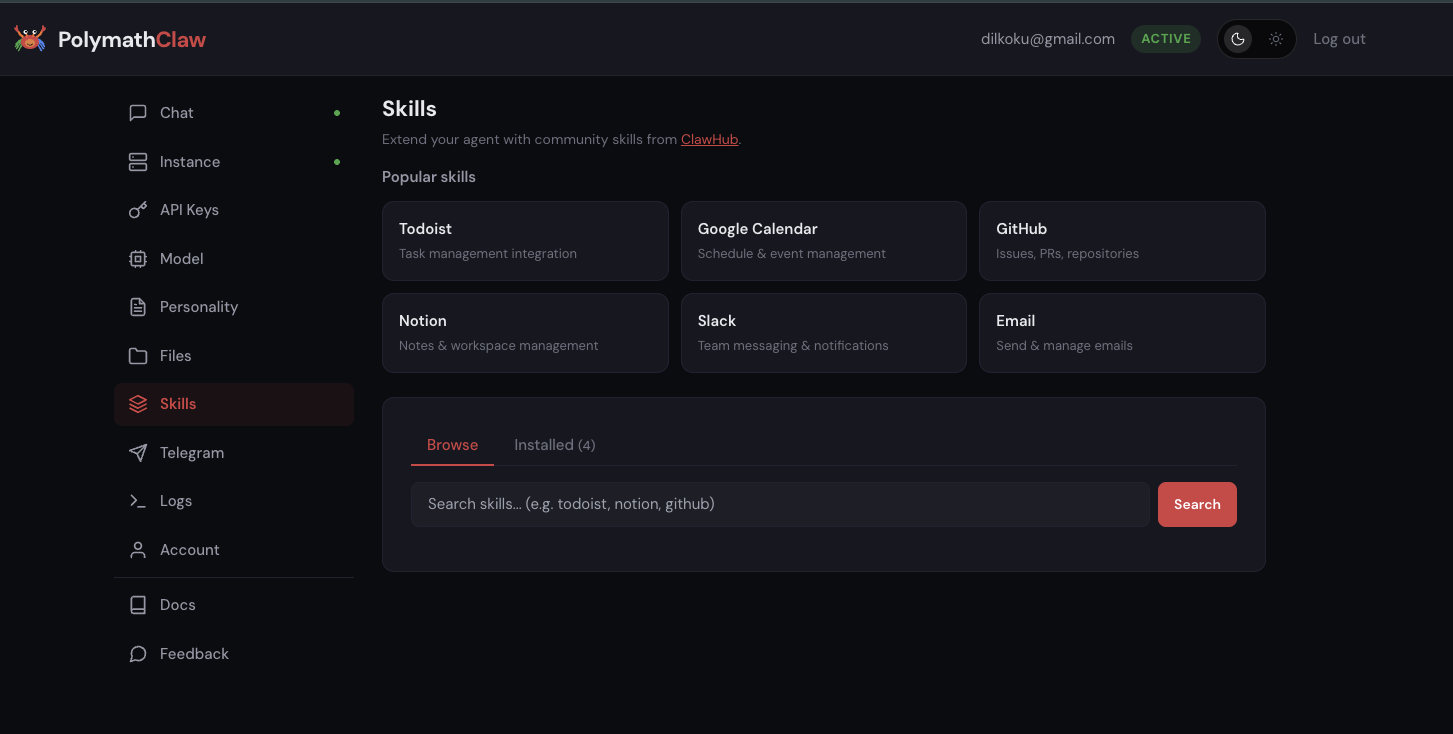Focus the Search skills input field
1453x734 pixels.
(x=780, y=504)
